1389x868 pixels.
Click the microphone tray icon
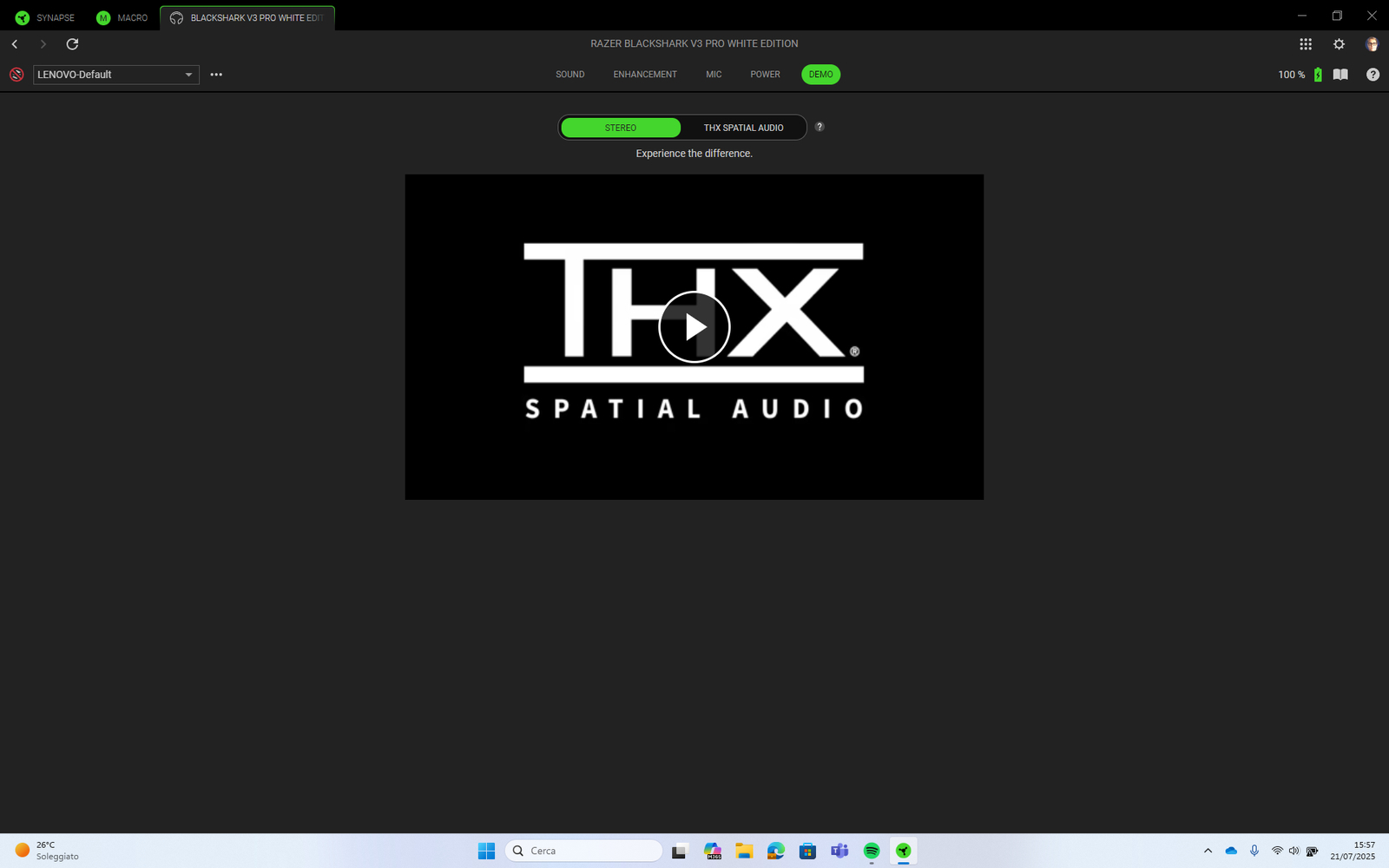coord(1254,851)
